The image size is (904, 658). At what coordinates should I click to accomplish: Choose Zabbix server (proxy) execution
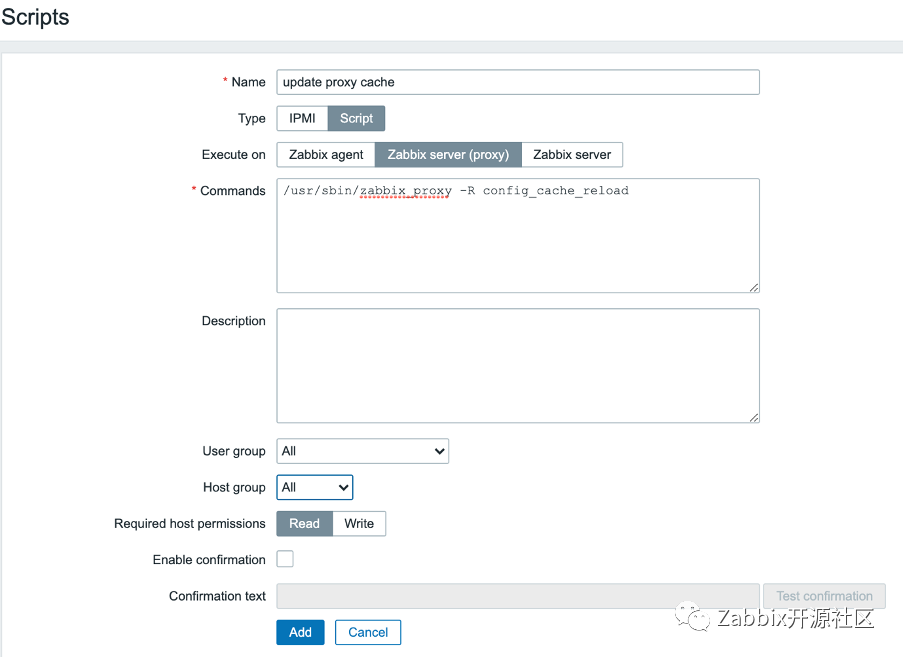point(448,155)
